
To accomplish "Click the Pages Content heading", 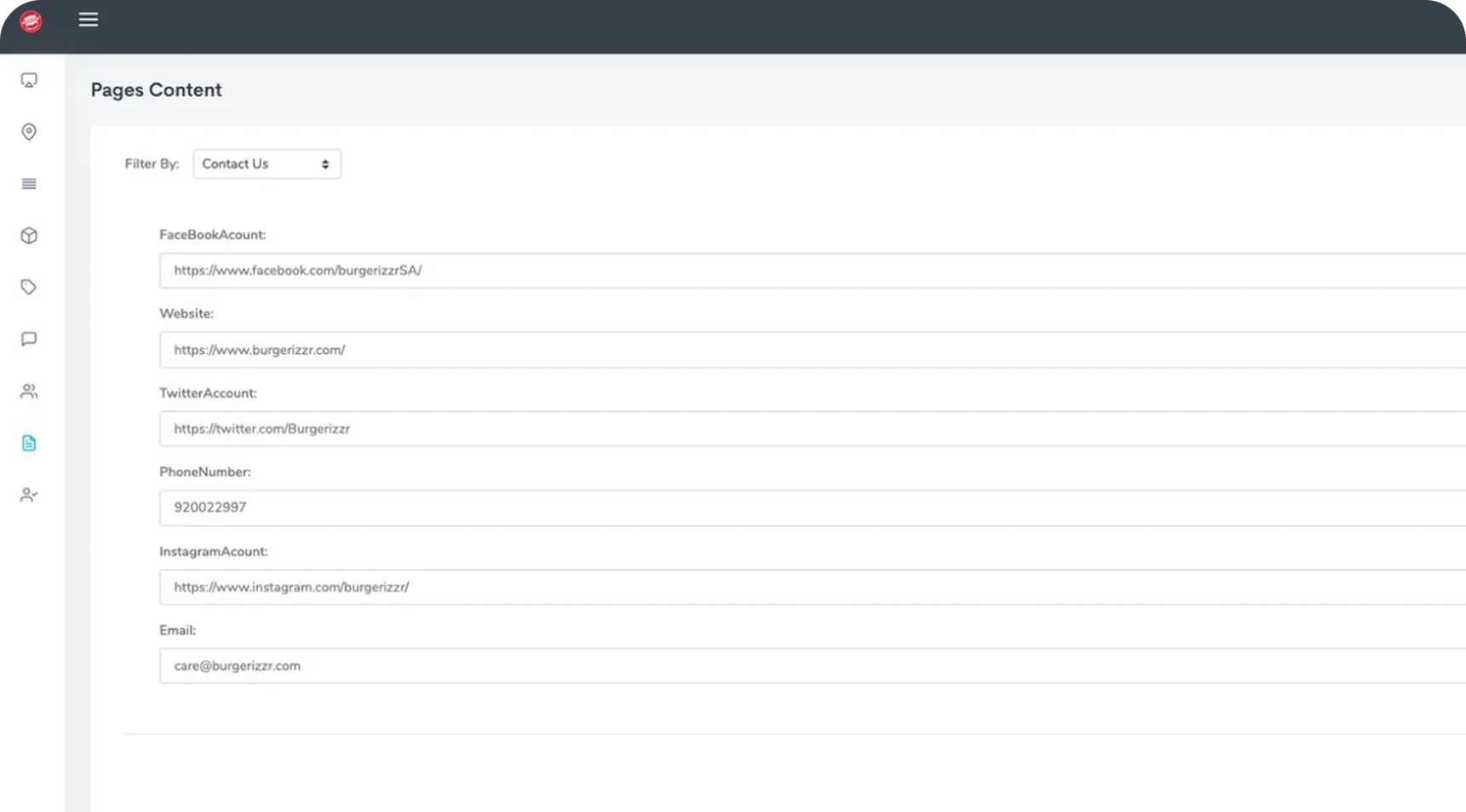I will coord(156,90).
